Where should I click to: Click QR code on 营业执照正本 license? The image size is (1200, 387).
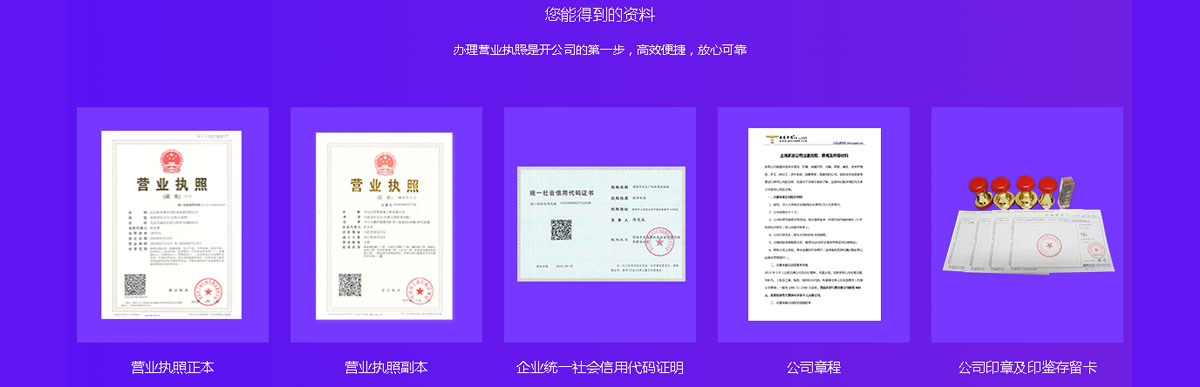coord(135,284)
